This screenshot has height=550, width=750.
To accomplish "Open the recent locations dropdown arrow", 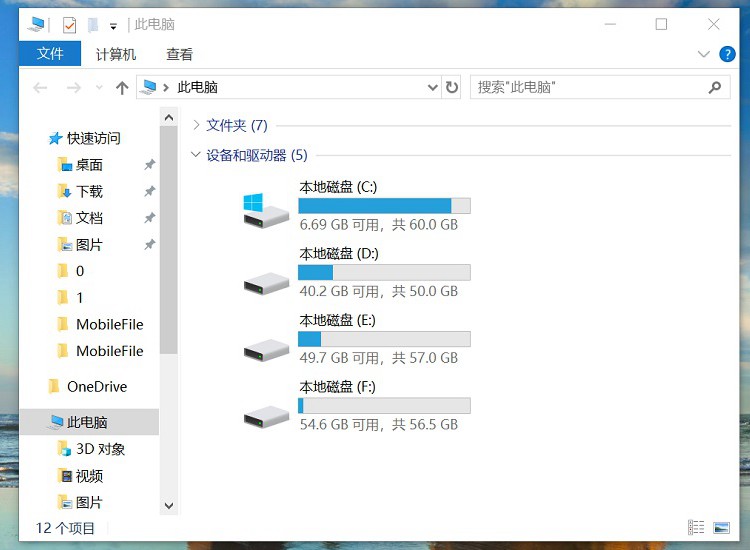I will coord(99,88).
